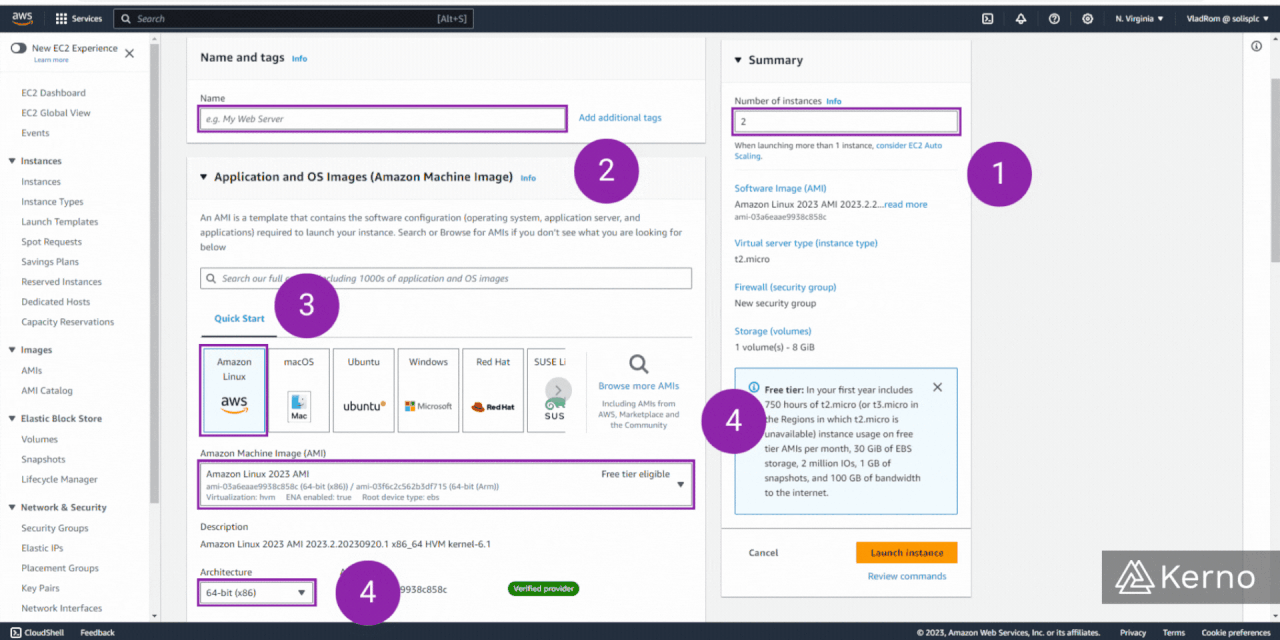Click the Feedback link in footer
The image size is (1280, 640).
pos(97,632)
